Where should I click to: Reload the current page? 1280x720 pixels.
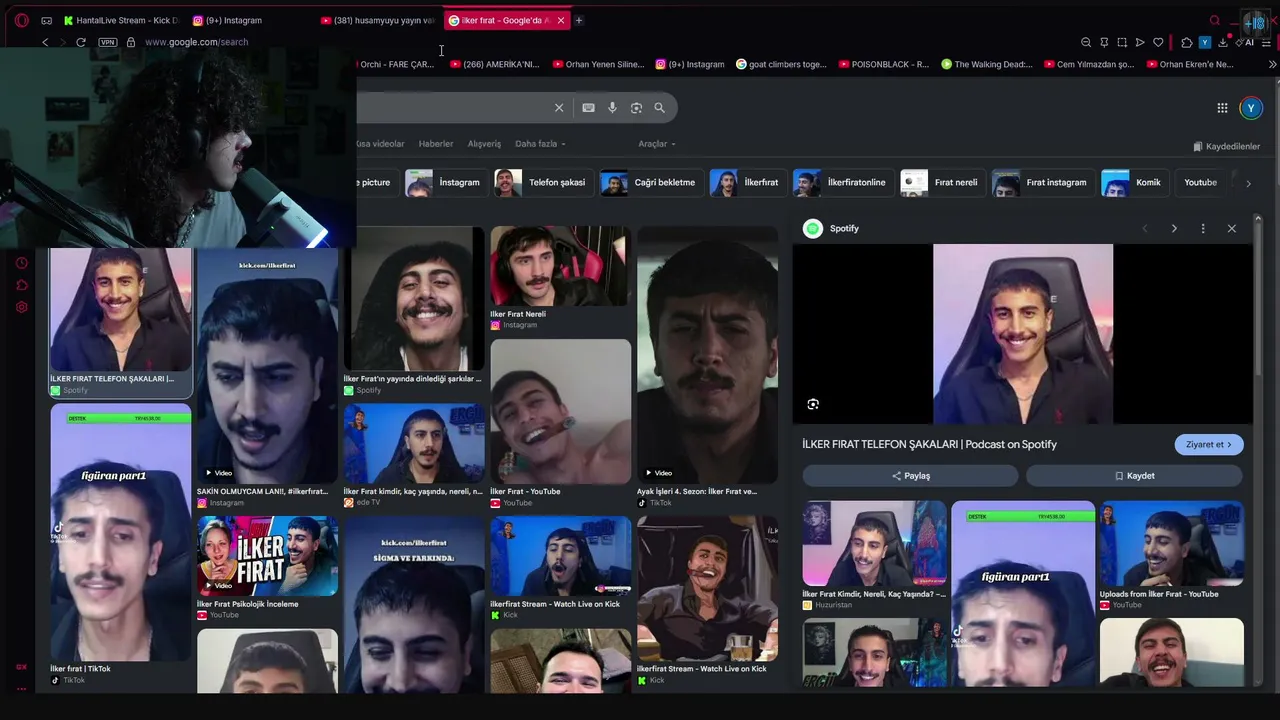point(81,42)
